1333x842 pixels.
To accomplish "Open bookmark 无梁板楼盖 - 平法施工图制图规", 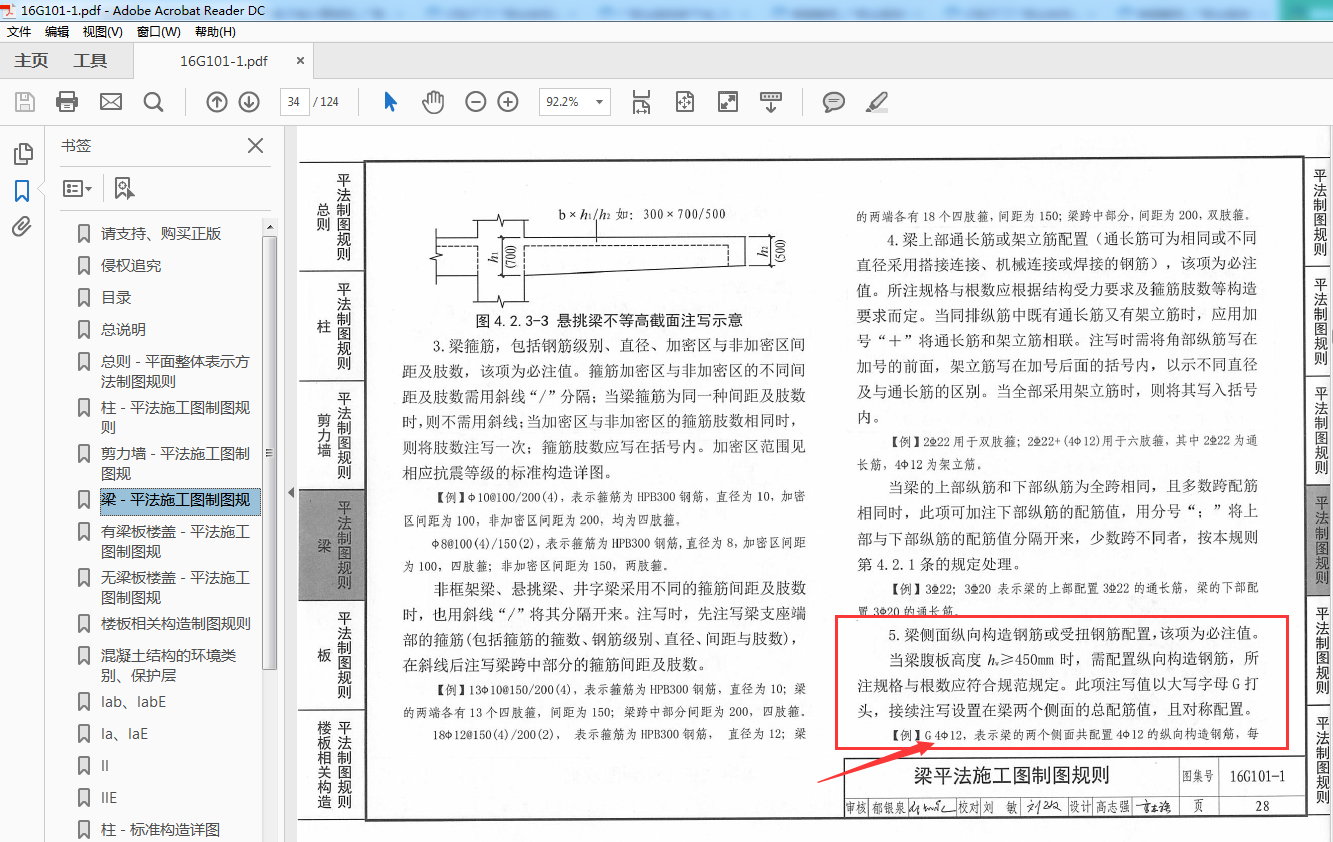I will point(175,587).
